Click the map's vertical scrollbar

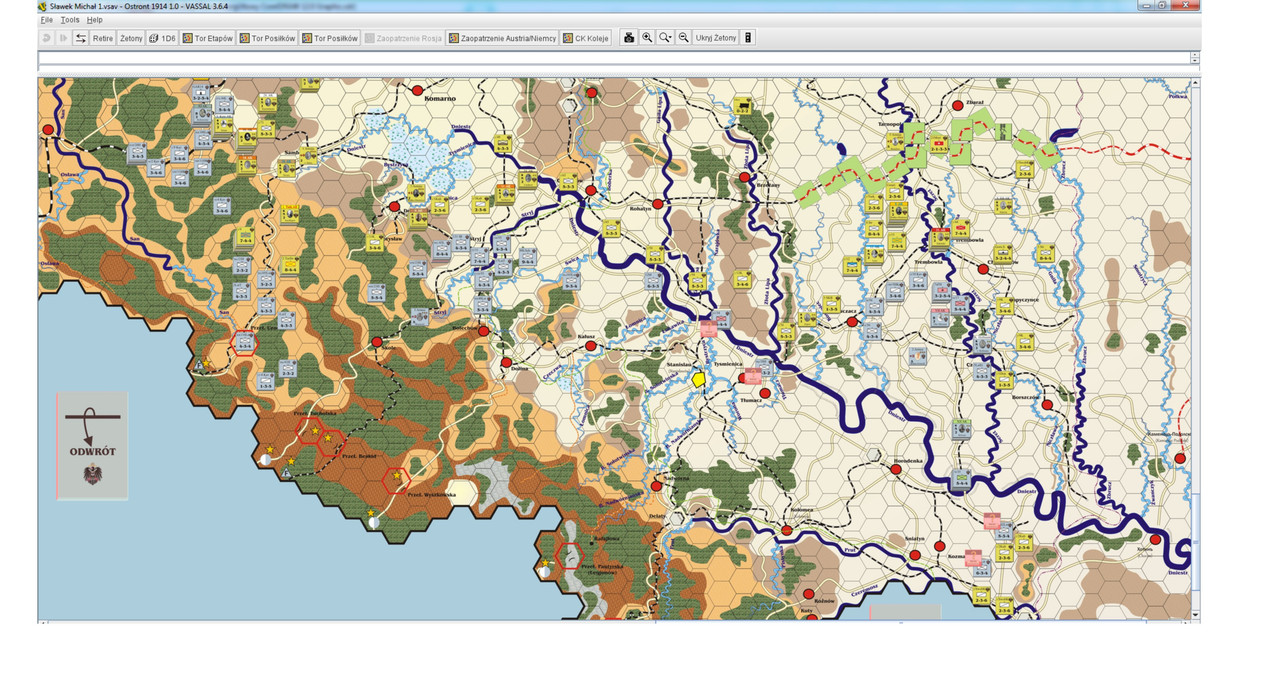point(1195,347)
